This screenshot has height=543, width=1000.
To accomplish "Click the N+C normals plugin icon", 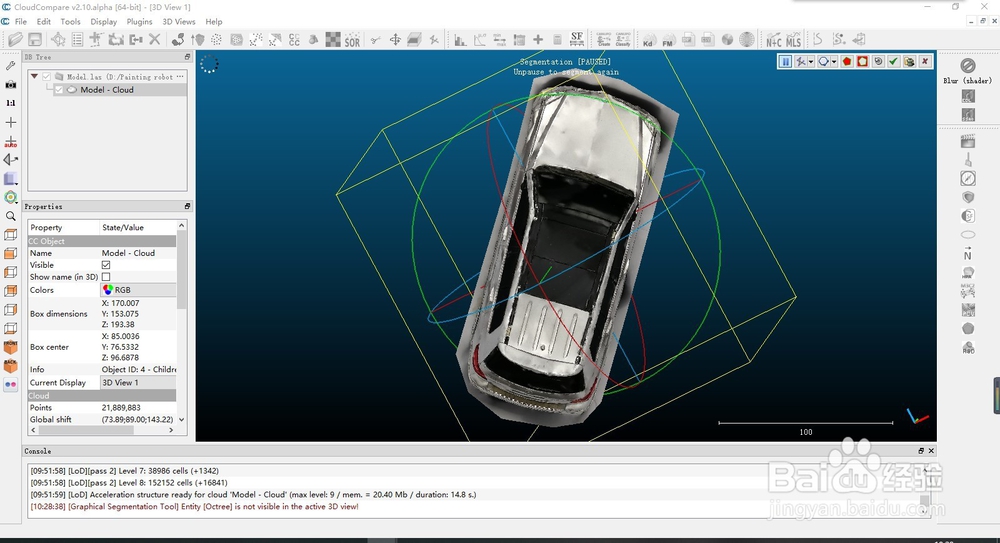I will [774, 40].
